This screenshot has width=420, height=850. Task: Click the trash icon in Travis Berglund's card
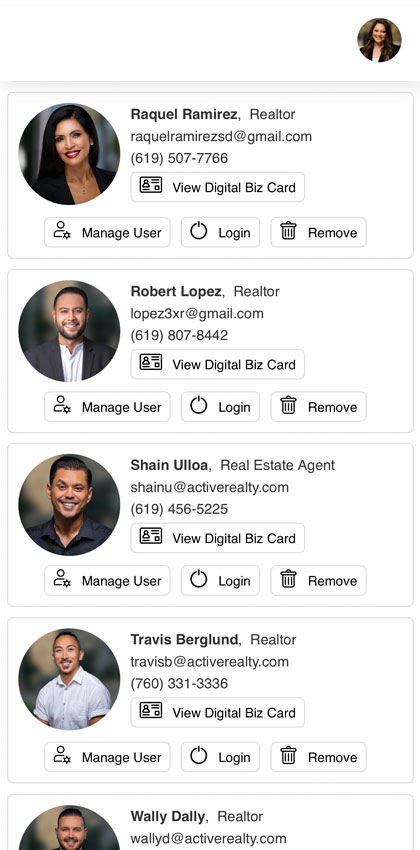[x=288, y=756]
